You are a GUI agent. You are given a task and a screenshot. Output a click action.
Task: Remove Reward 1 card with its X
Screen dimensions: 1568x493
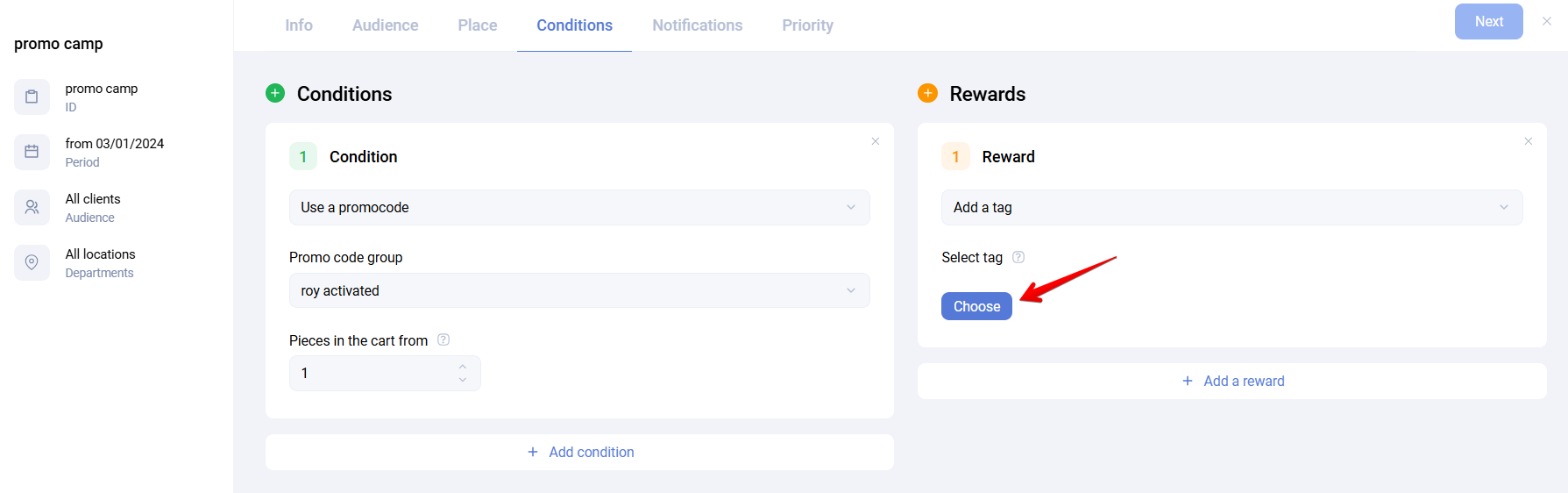pyautogui.click(x=1528, y=141)
